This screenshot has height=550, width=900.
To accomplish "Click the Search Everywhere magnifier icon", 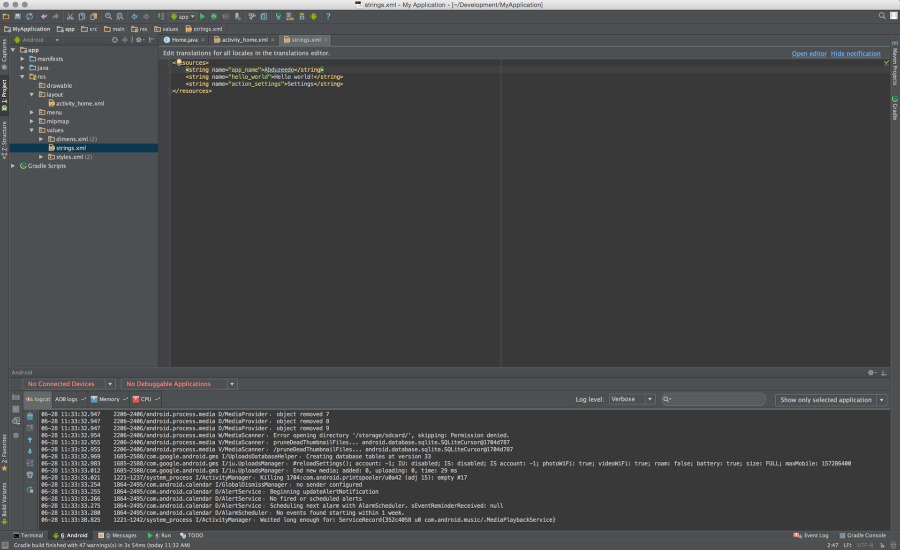I will [882, 16].
